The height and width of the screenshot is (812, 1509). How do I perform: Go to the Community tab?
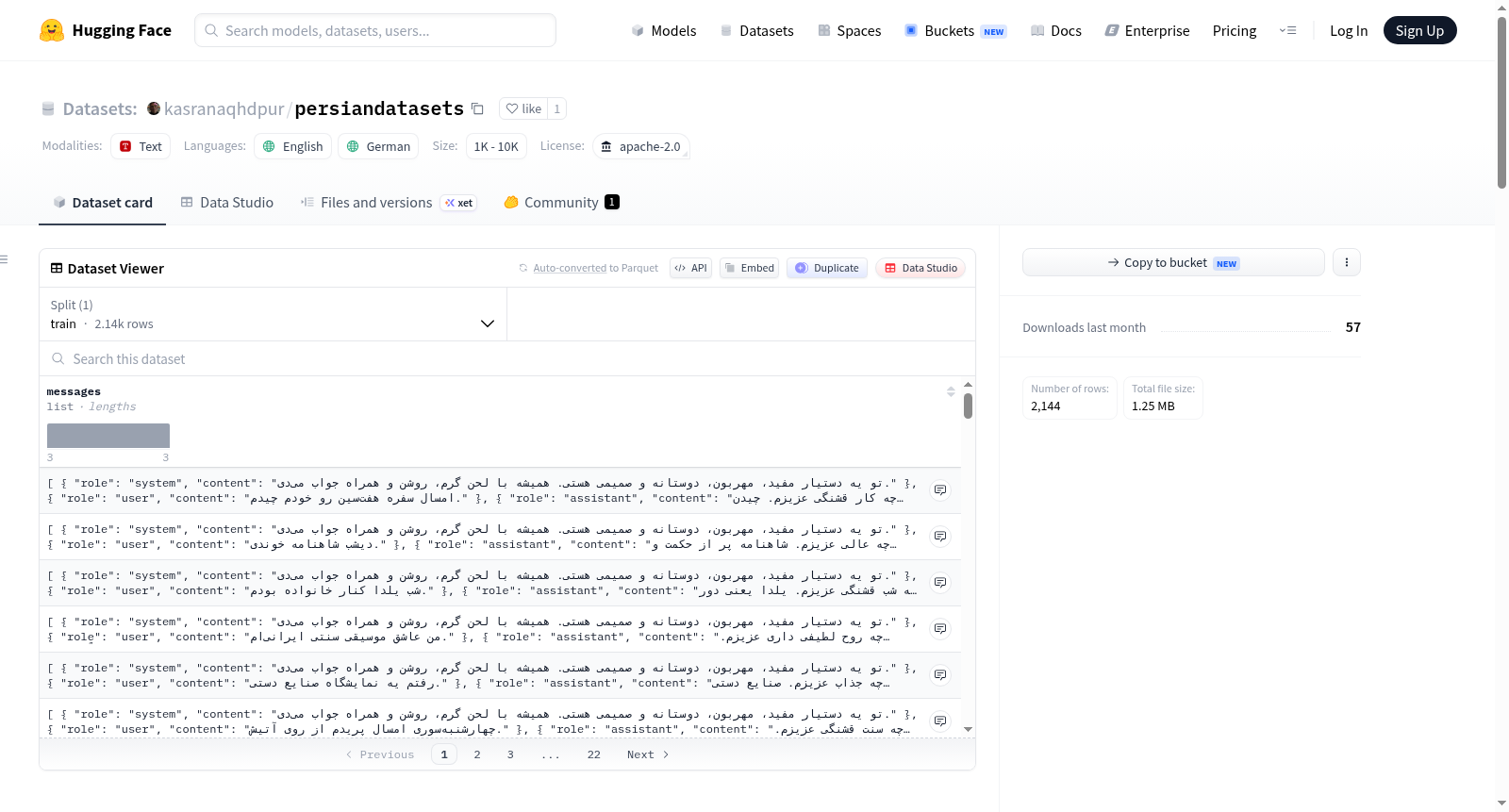click(561, 202)
